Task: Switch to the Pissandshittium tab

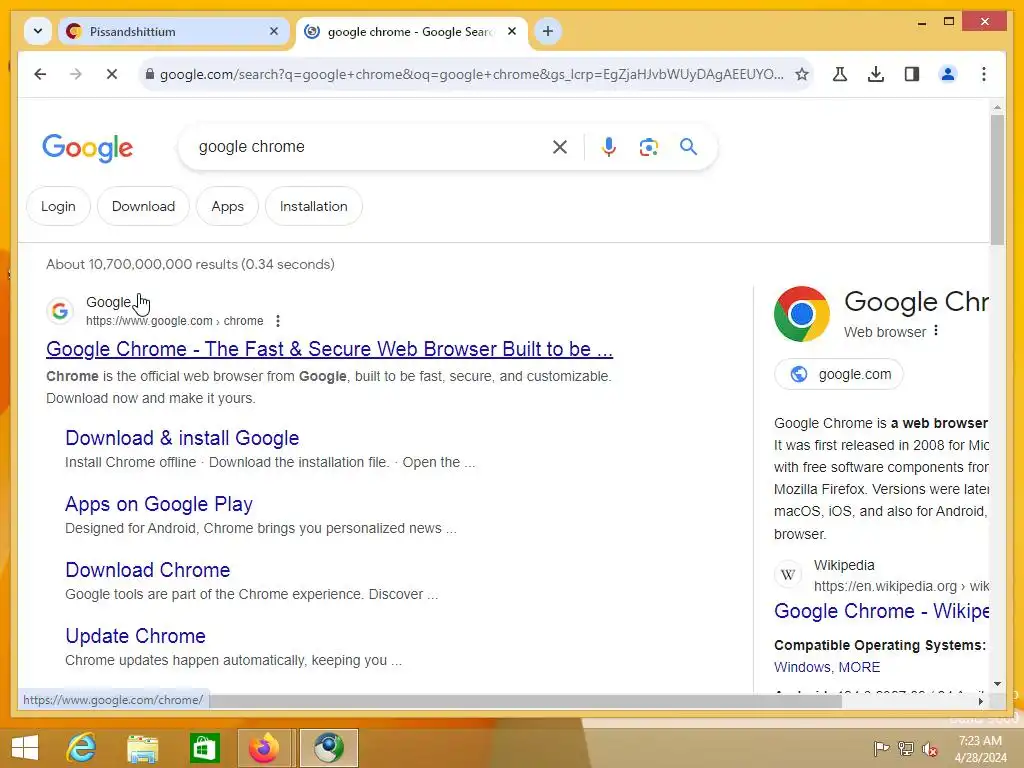Action: 173,31
